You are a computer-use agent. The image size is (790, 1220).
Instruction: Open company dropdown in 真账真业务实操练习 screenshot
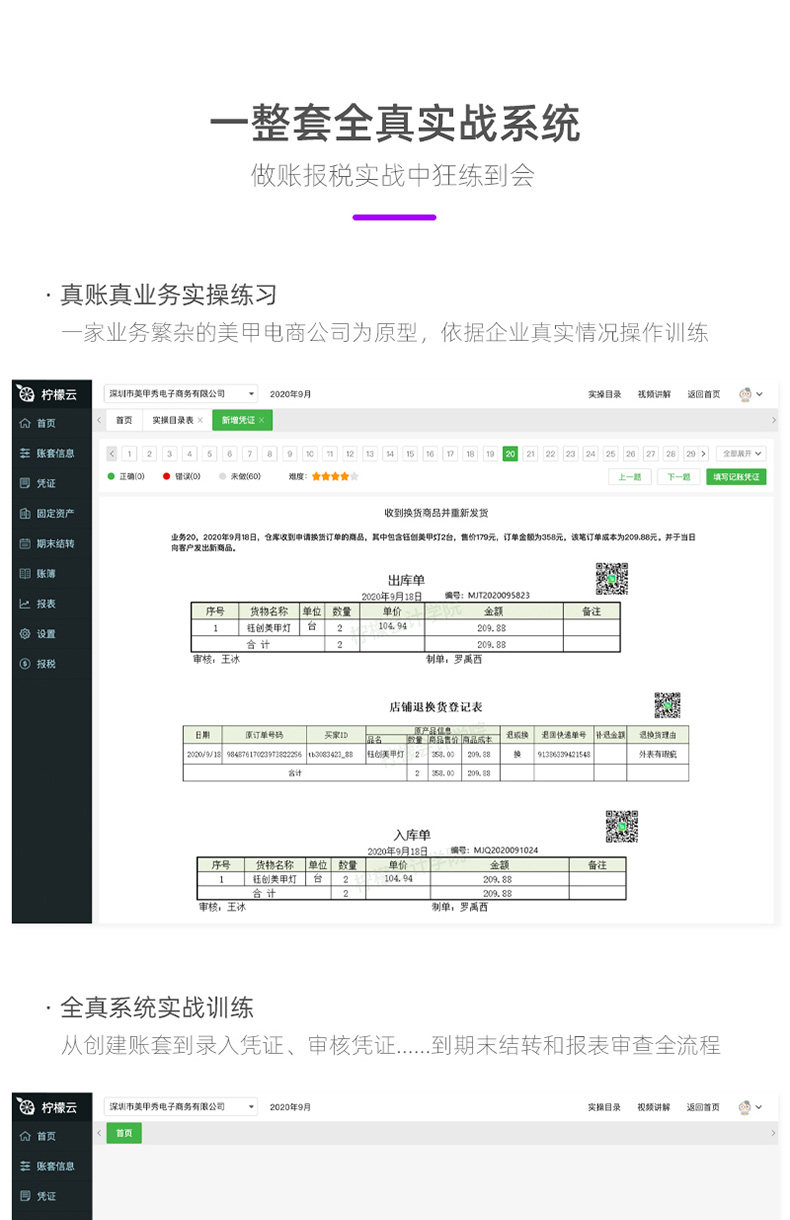(x=181, y=394)
